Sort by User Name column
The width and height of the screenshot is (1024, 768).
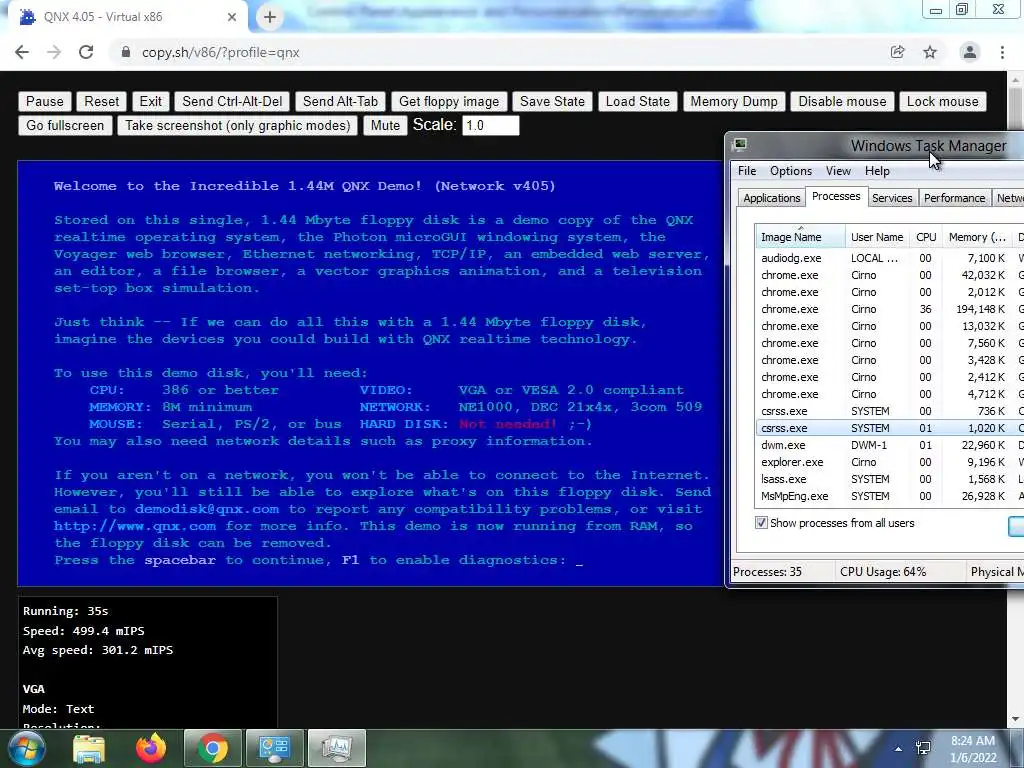(x=877, y=237)
